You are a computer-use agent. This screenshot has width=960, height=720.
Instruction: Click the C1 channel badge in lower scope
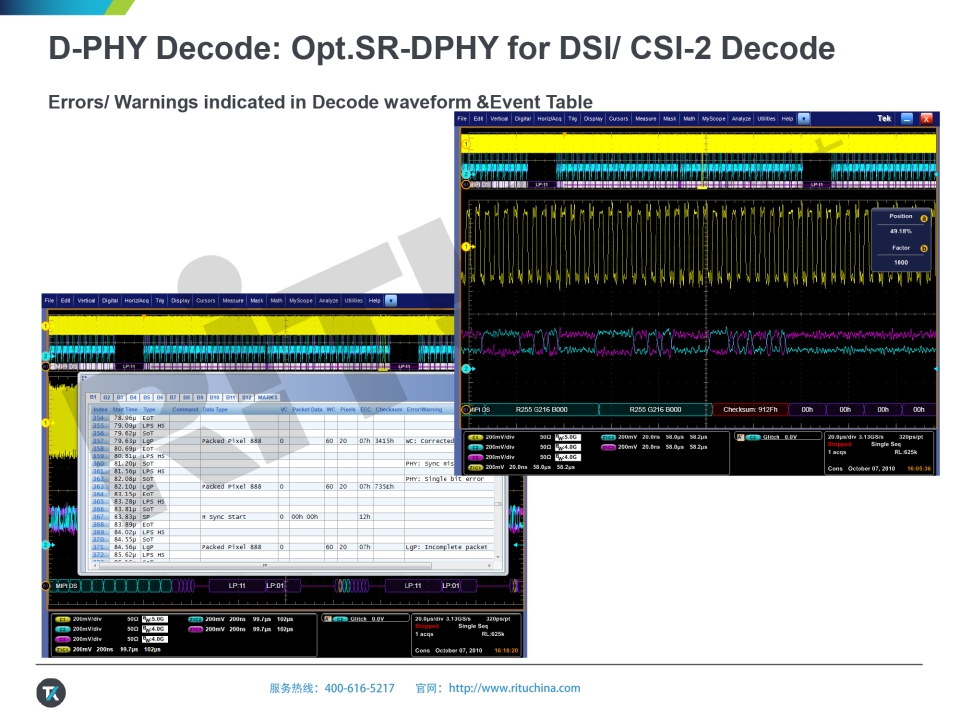pyautogui.click(x=60, y=619)
